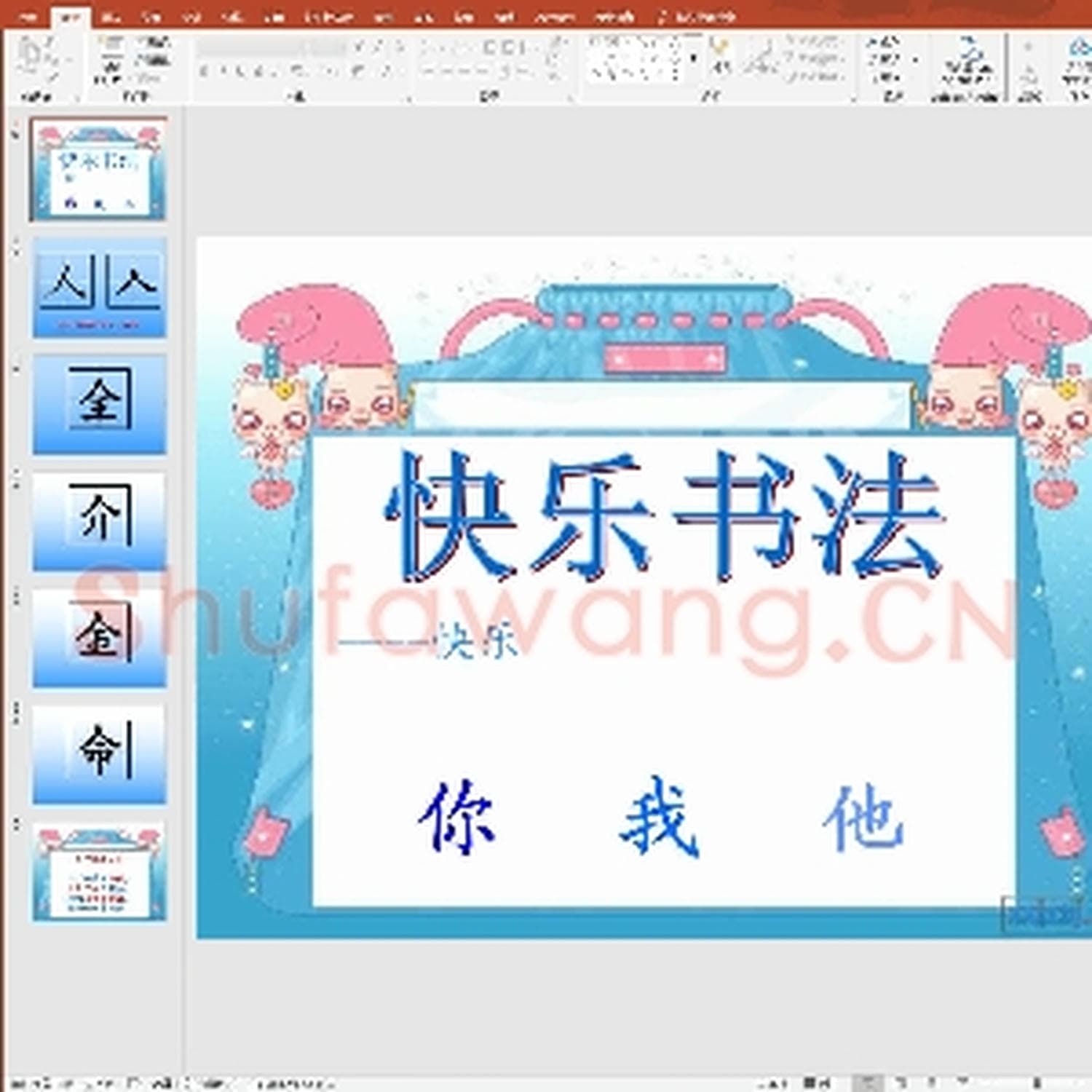Align paragraph text to the left

[430, 71]
